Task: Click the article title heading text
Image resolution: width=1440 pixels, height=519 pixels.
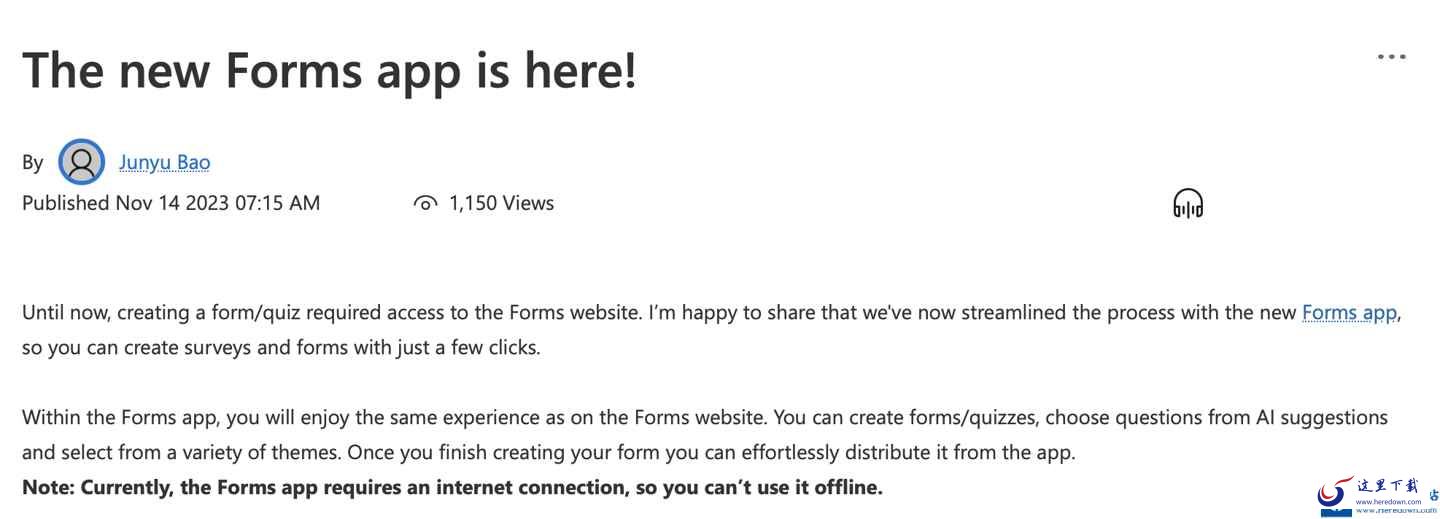Action: click(329, 70)
